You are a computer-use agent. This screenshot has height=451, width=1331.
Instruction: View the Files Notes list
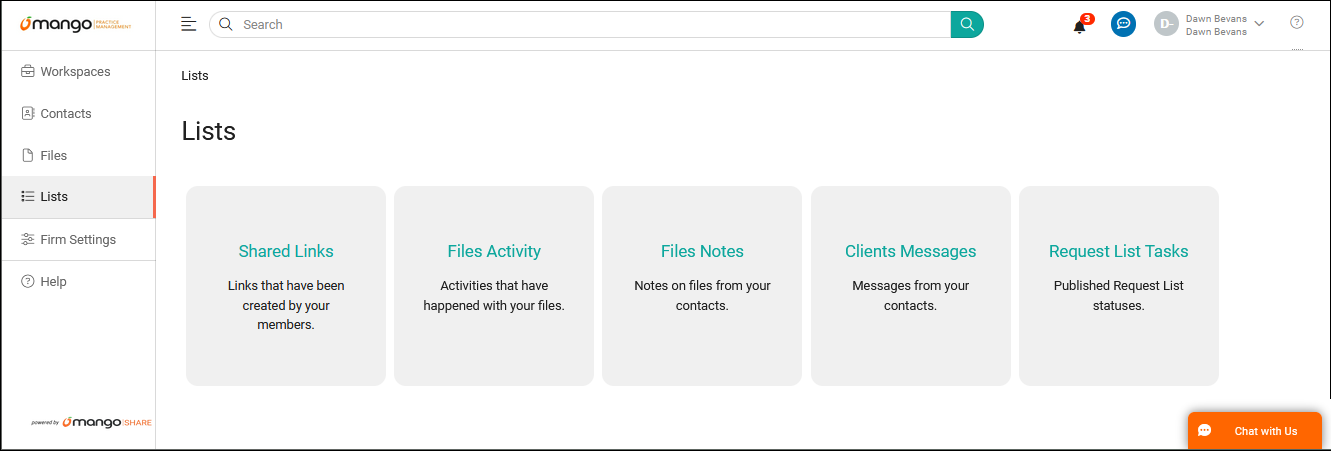702,252
